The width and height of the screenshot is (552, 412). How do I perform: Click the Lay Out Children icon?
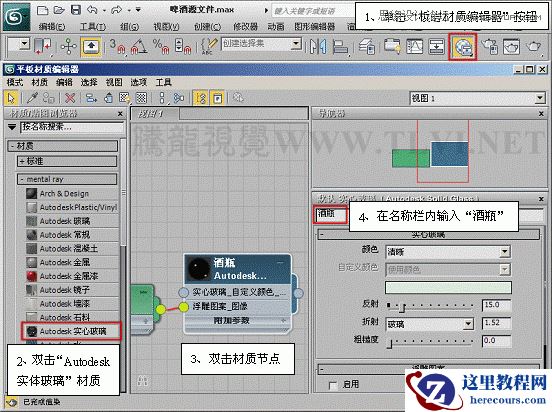[x=179, y=98]
